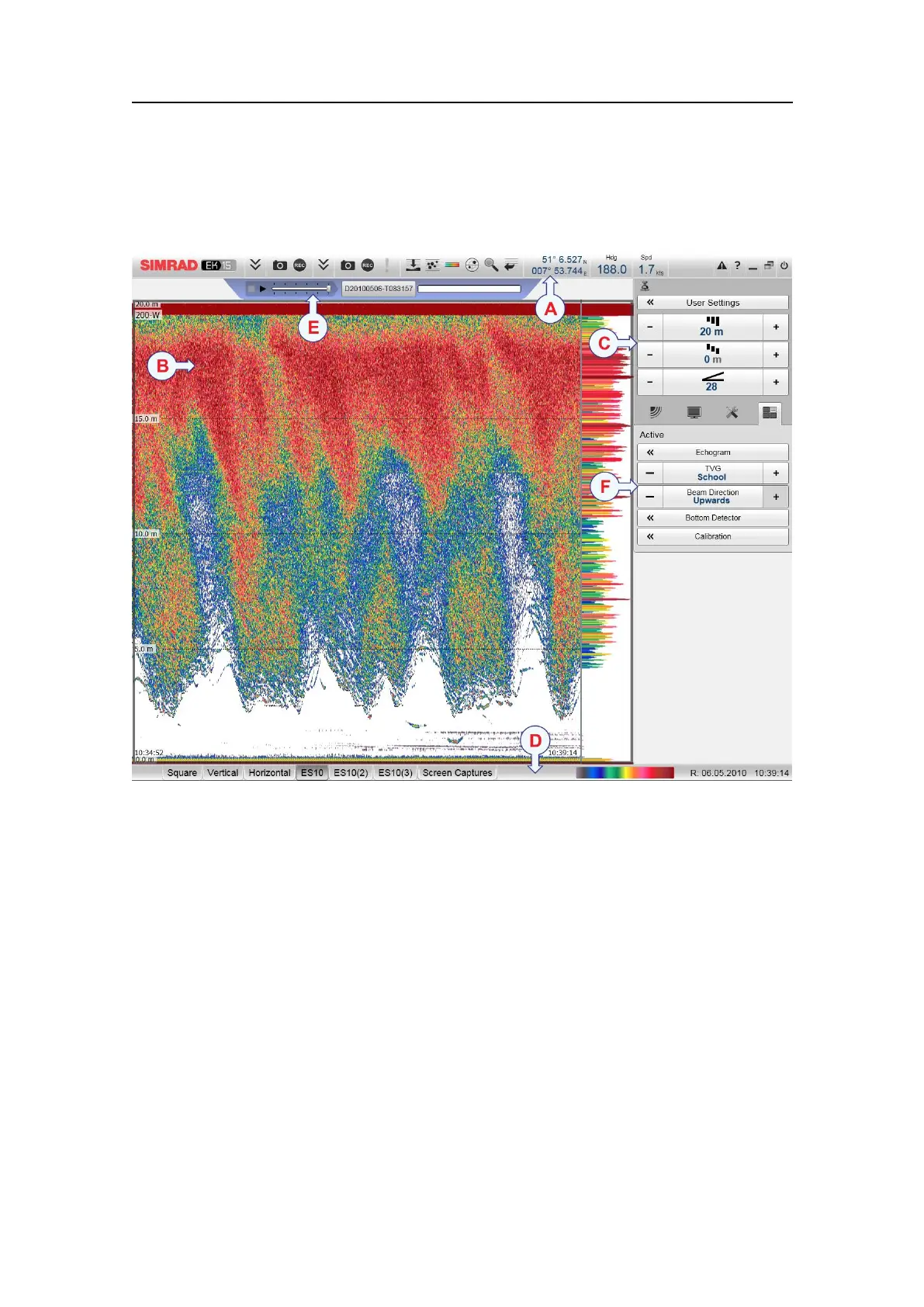Select the Vertical layout tab
Screen dimensions: 924x1307
(223, 773)
